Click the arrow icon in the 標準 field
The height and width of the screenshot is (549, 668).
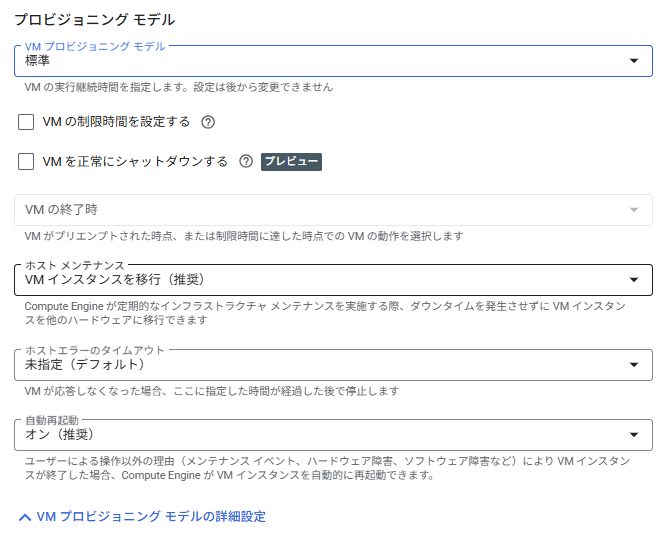pos(633,61)
